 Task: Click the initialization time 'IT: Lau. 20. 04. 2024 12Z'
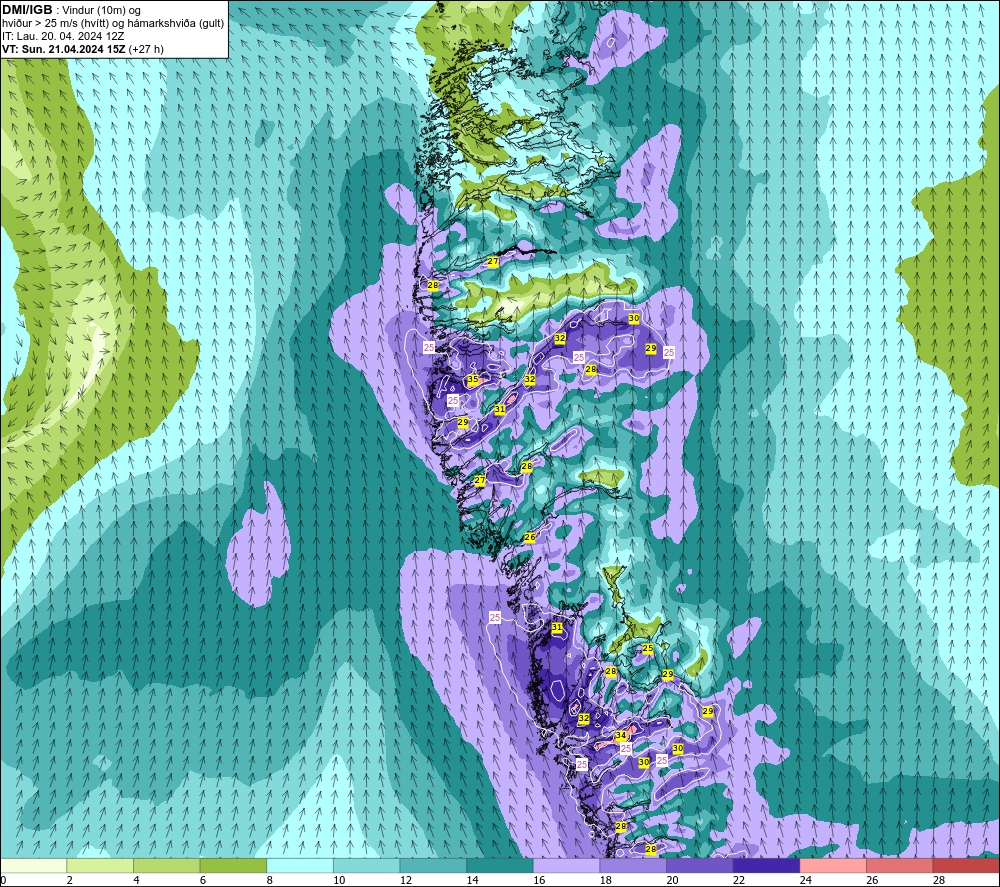coord(63,36)
